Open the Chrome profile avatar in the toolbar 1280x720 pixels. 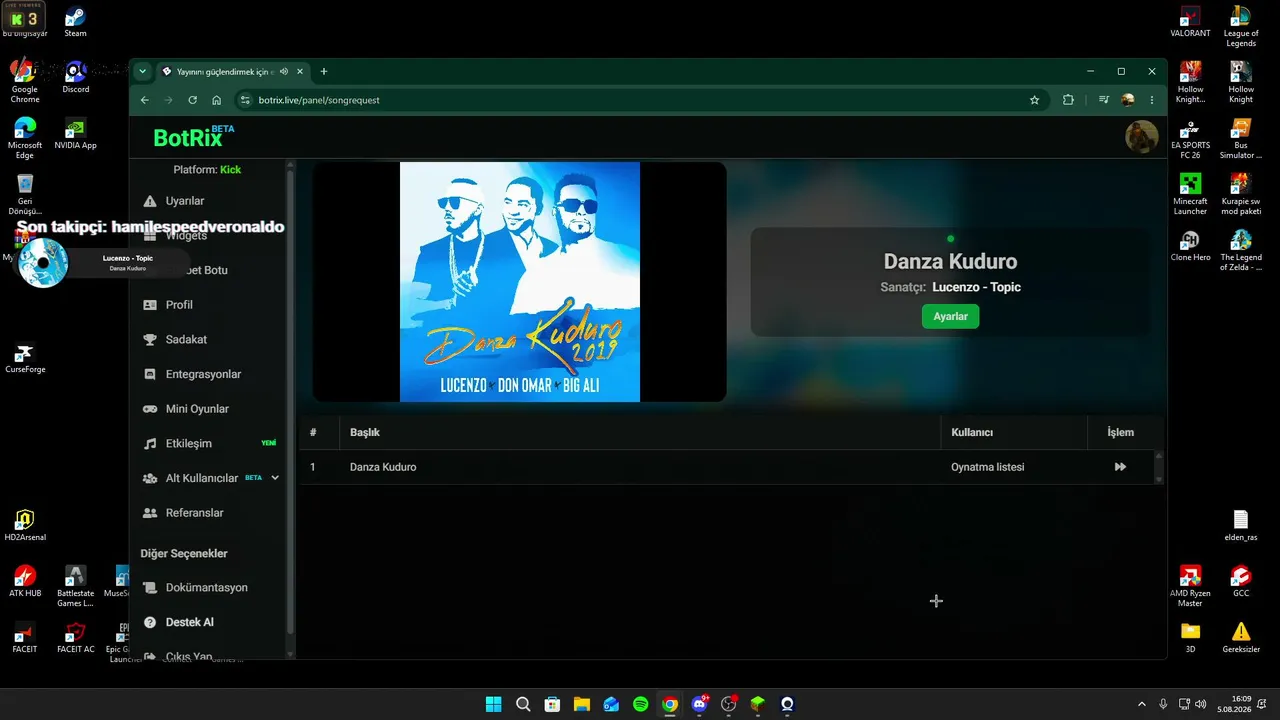point(1128,100)
